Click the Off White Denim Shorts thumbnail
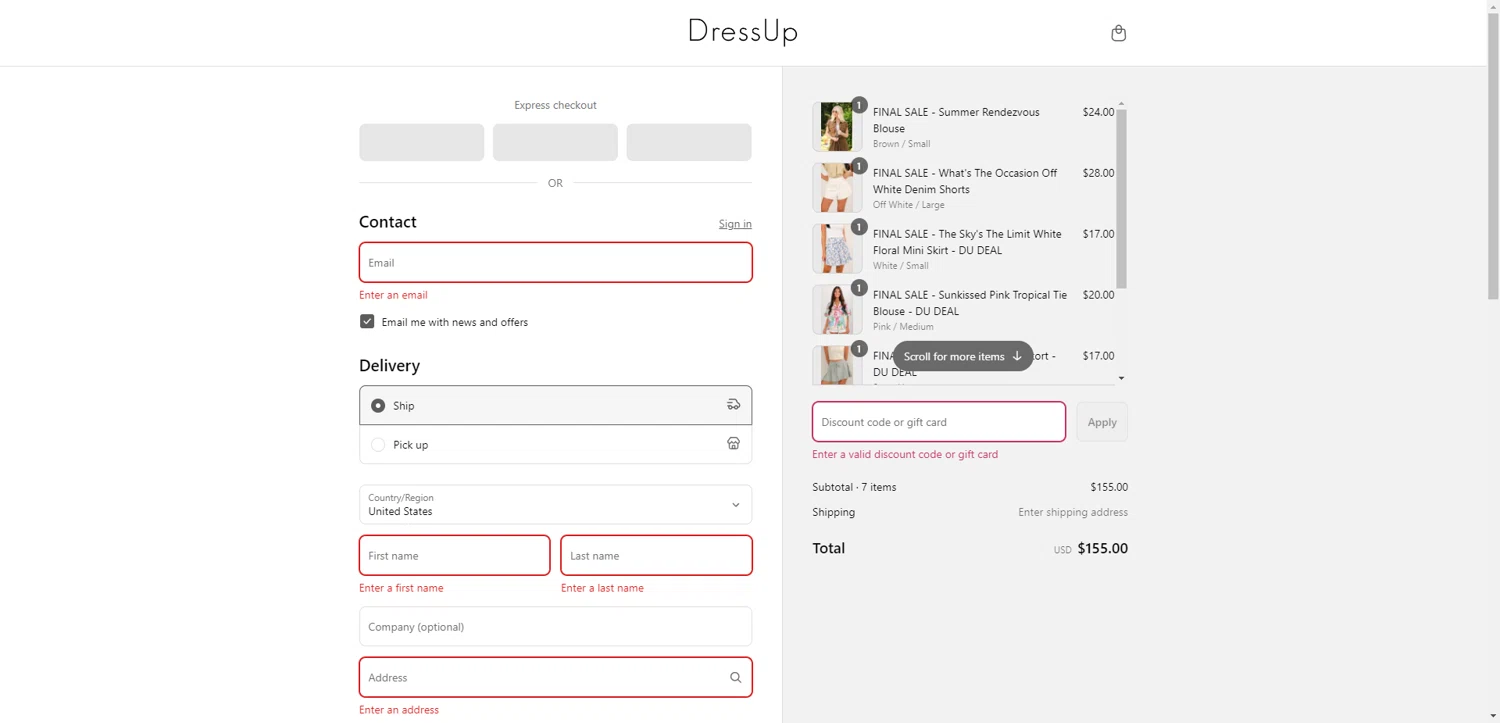Image resolution: width=1500 pixels, height=723 pixels. tap(837, 188)
